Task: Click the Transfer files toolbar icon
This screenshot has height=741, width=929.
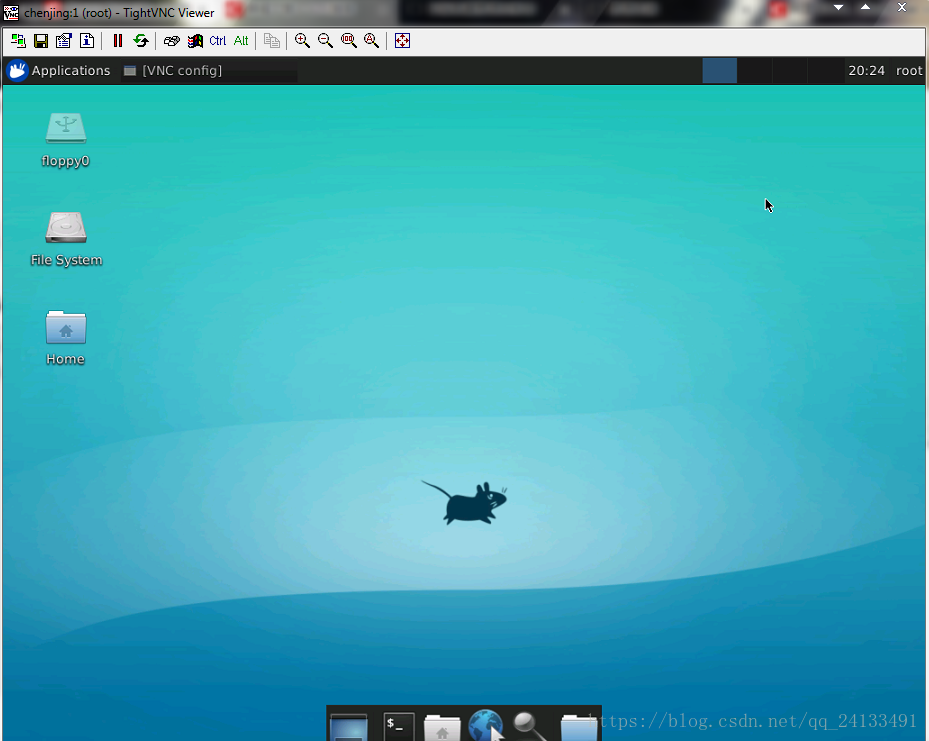Action: (272, 41)
